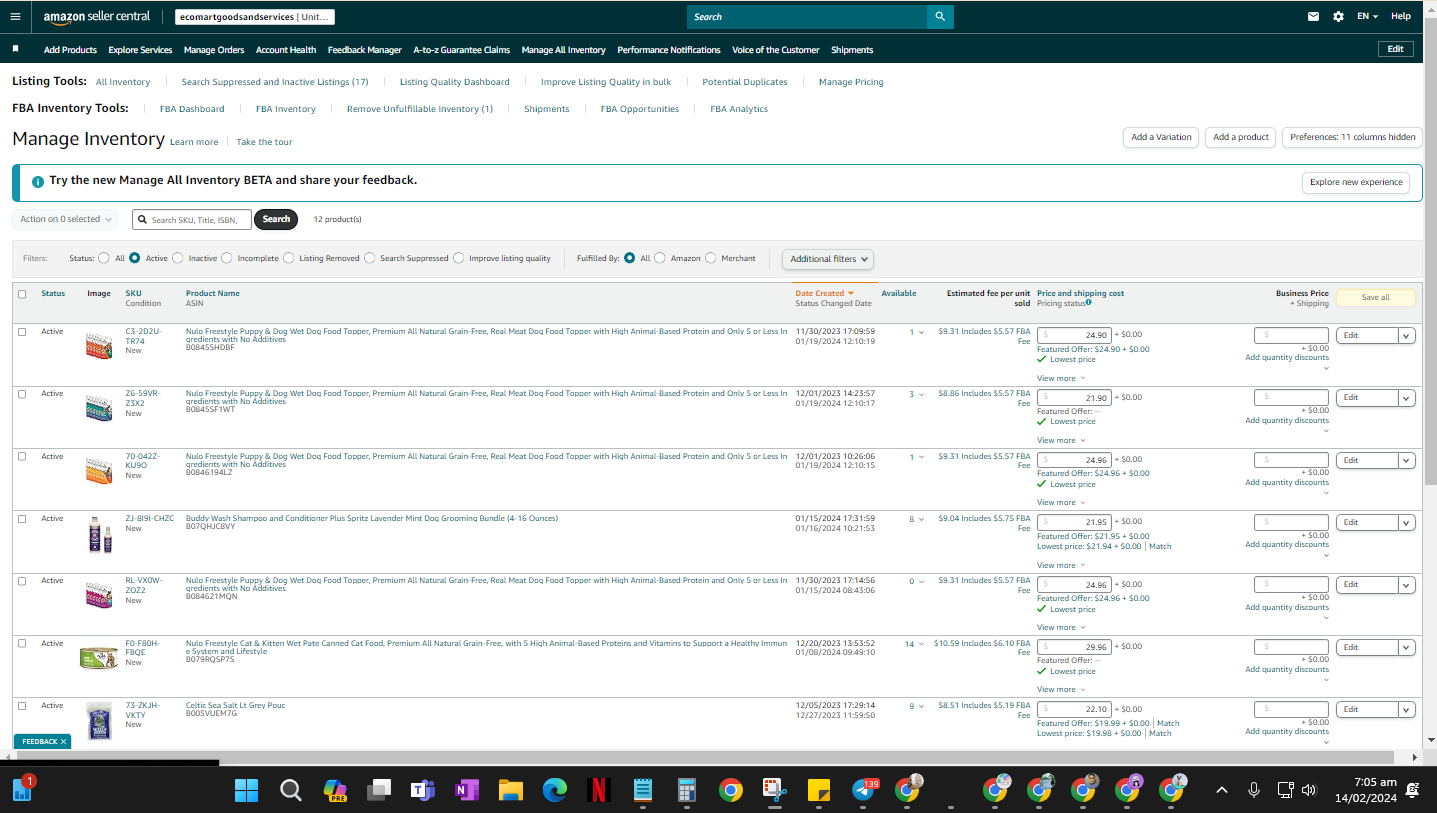Click the info icon in BETA banner
Image resolution: width=1437 pixels, height=813 pixels.
click(38, 182)
